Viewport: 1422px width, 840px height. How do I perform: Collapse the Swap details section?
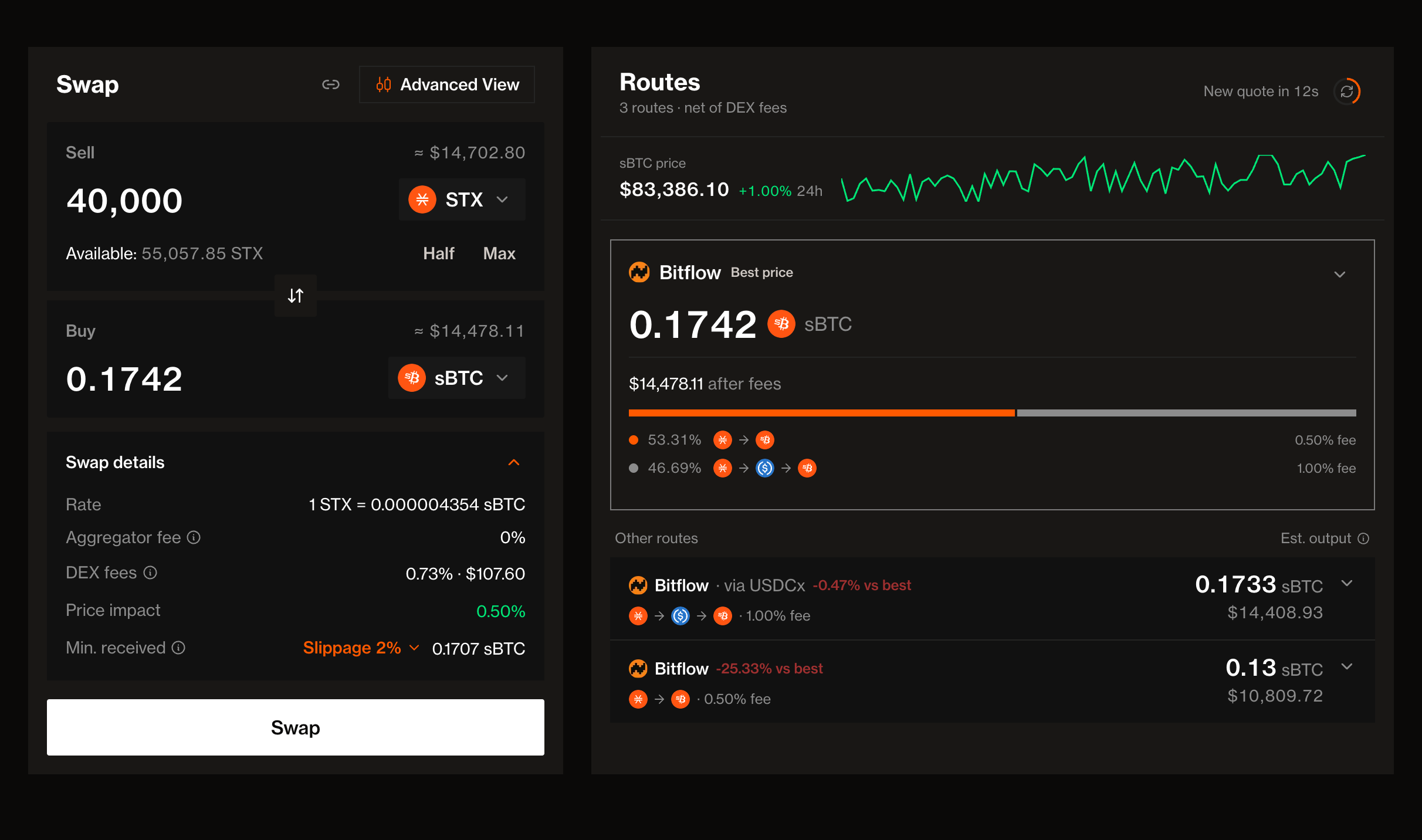[x=514, y=462]
